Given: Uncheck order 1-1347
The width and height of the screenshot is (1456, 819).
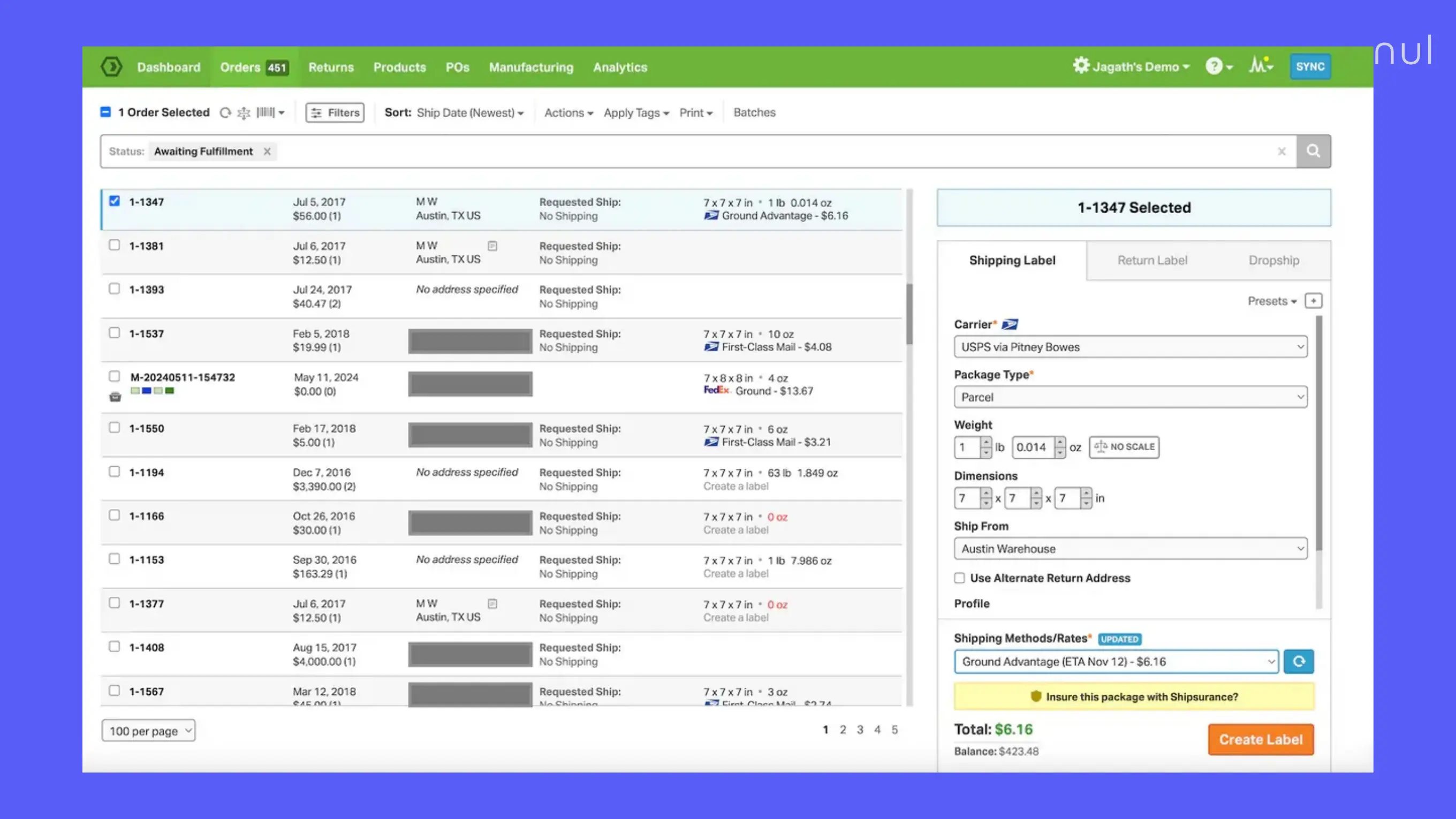Looking at the screenshot, I should tap(114, 201).
